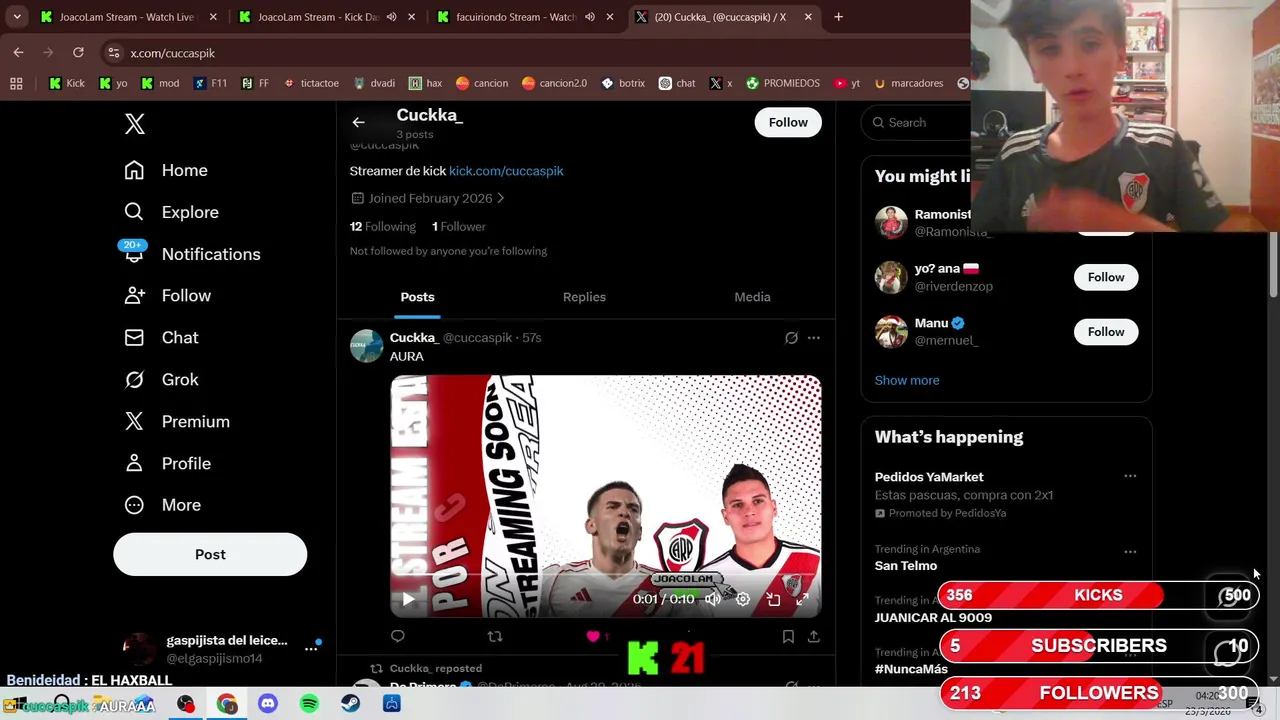Open video in picture-in-picture mode
This screenshot has width=1280, height=720.
pyautogui.click(x=773, y=599)
